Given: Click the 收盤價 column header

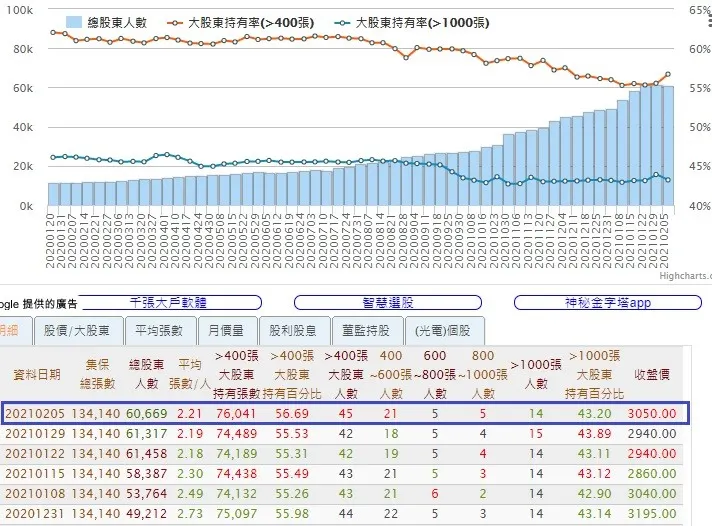Looking at the screenshot, I should pyautogui.click(x=652, y=375).
